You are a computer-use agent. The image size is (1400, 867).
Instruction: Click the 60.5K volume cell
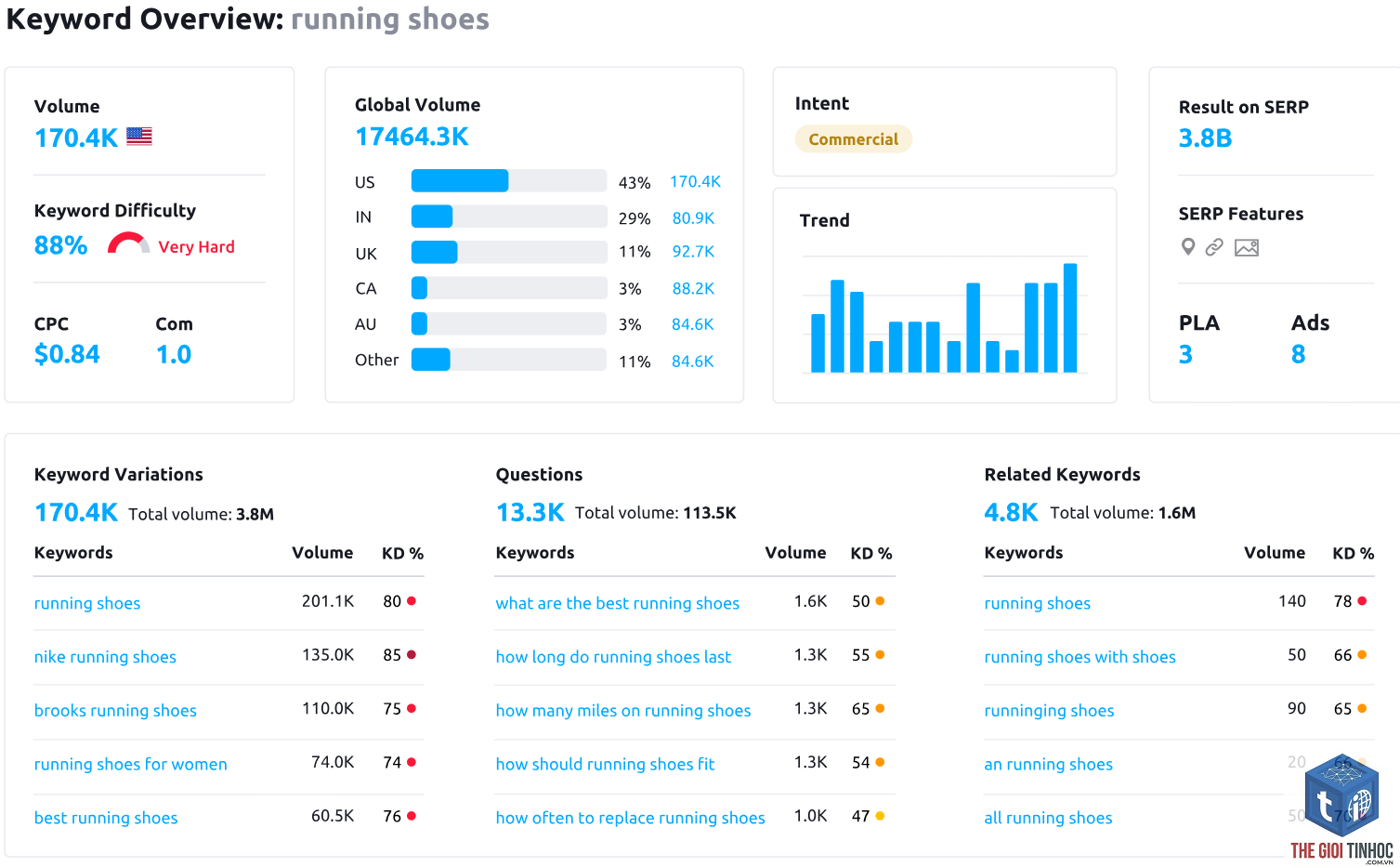(x=333, y=817)
